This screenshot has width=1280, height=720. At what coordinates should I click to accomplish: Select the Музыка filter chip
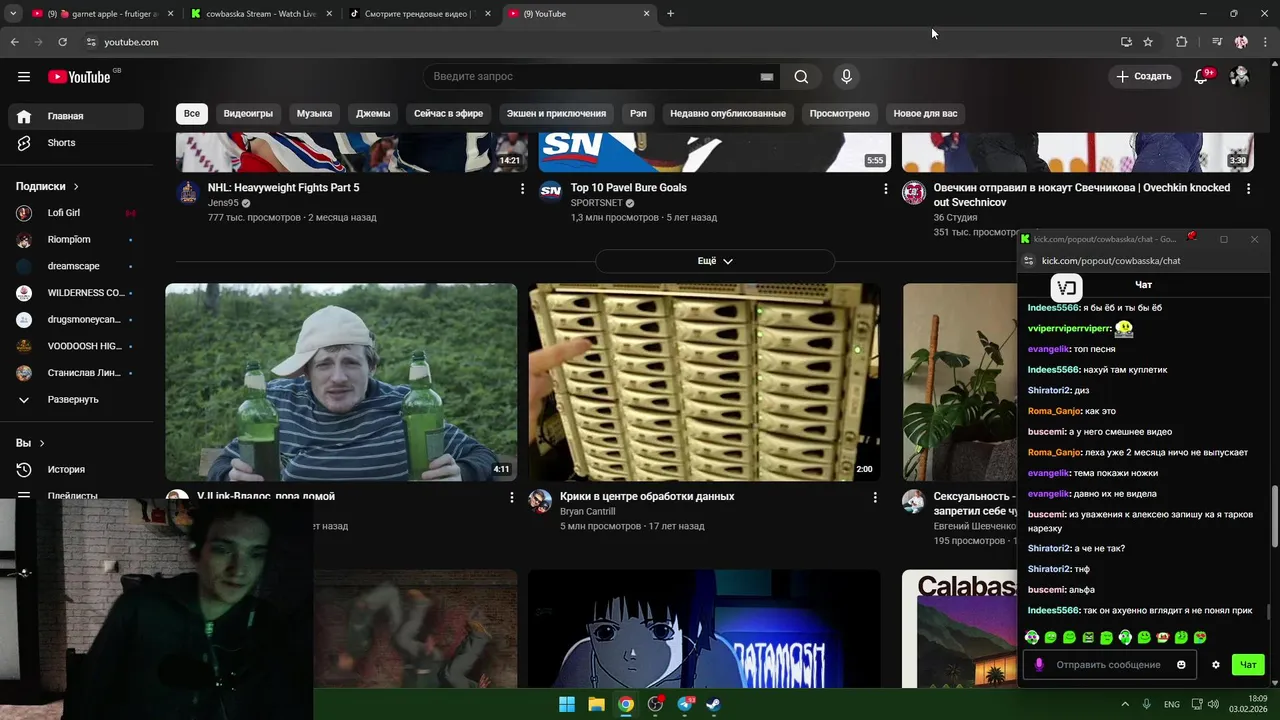click(x=314, y=113)
